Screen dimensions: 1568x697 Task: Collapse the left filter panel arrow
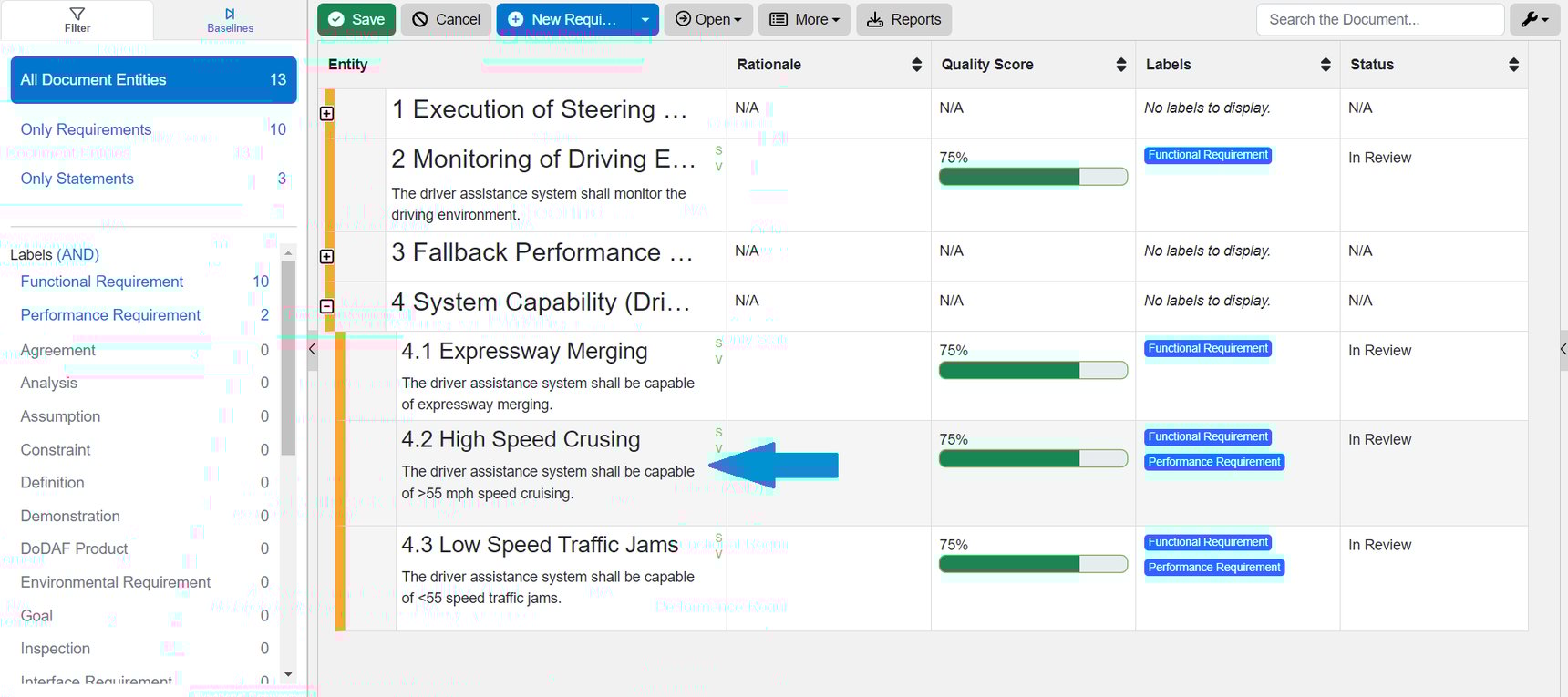point(312,349)
